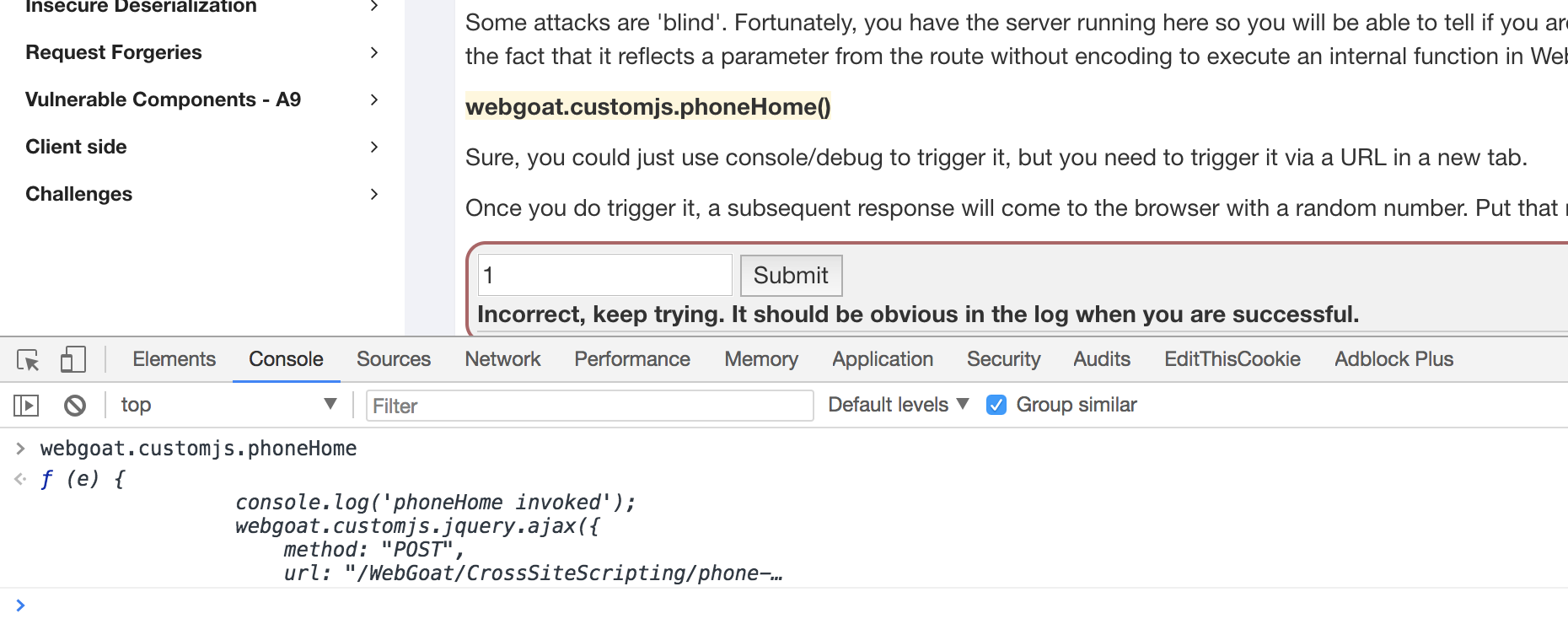Select the Elements tab
This screenshot has width=1568, height=624.
pos(175,359)
